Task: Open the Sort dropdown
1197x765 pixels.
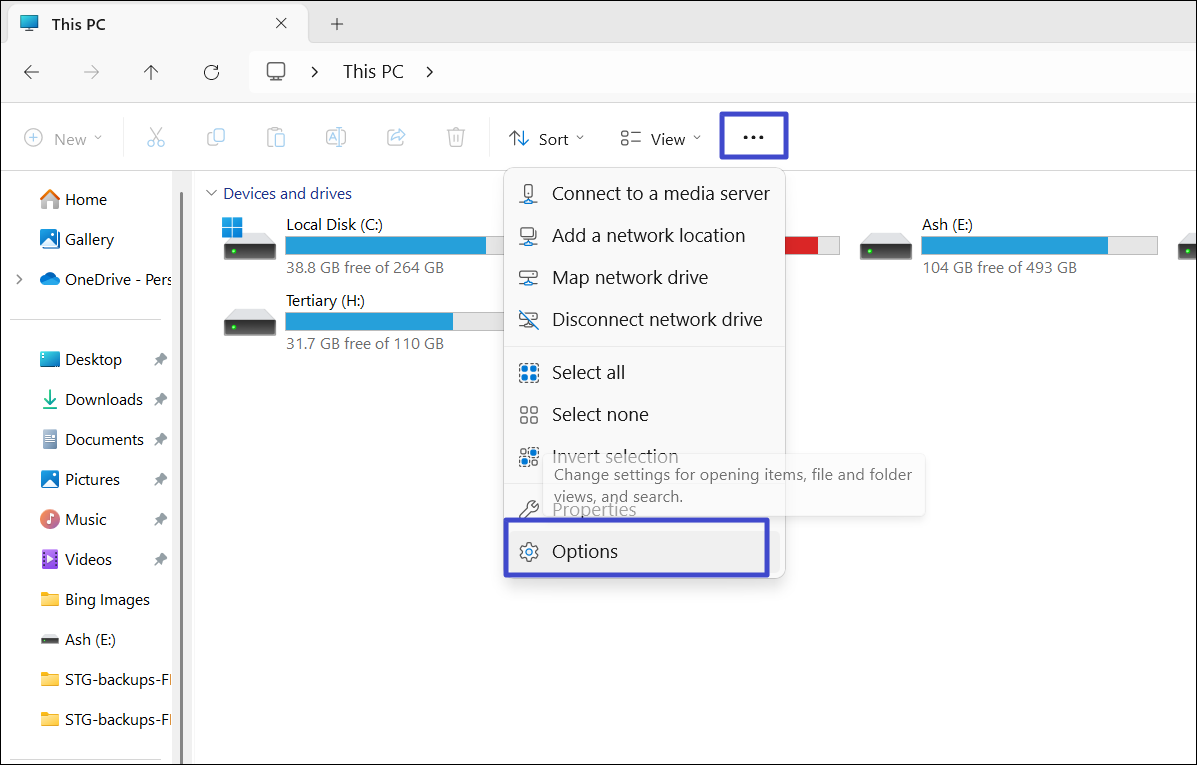Action: (546, 139)
